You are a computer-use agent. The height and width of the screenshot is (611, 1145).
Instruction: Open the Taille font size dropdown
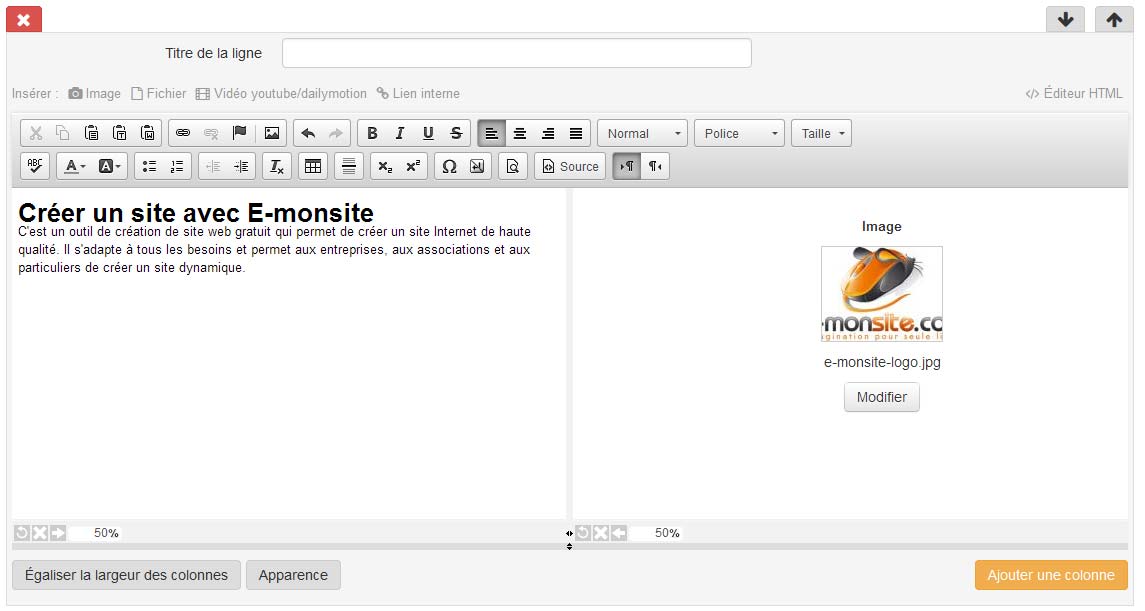coord(822,134)
